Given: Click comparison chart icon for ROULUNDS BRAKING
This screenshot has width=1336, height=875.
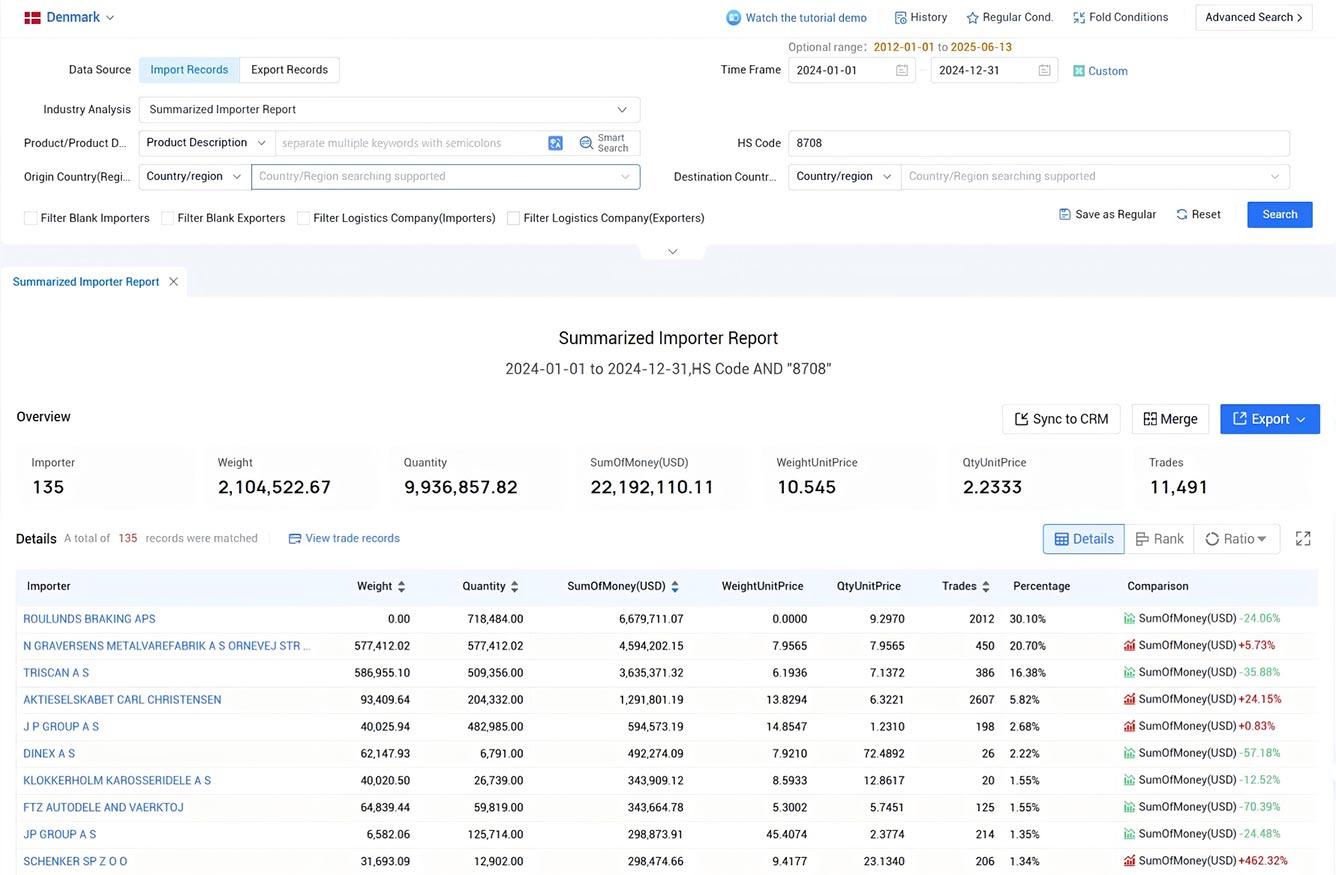Looking at the screenshot, I should click(1130, 619).
